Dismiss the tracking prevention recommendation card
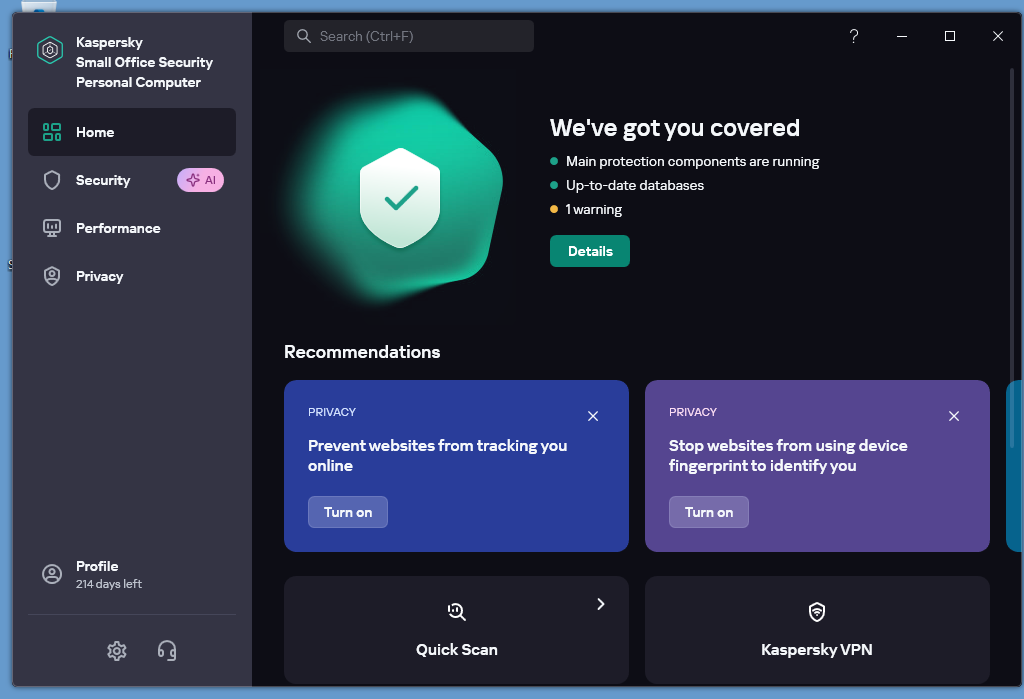Viewport: 1024px width, 699px height. click(x=593, y=416)
